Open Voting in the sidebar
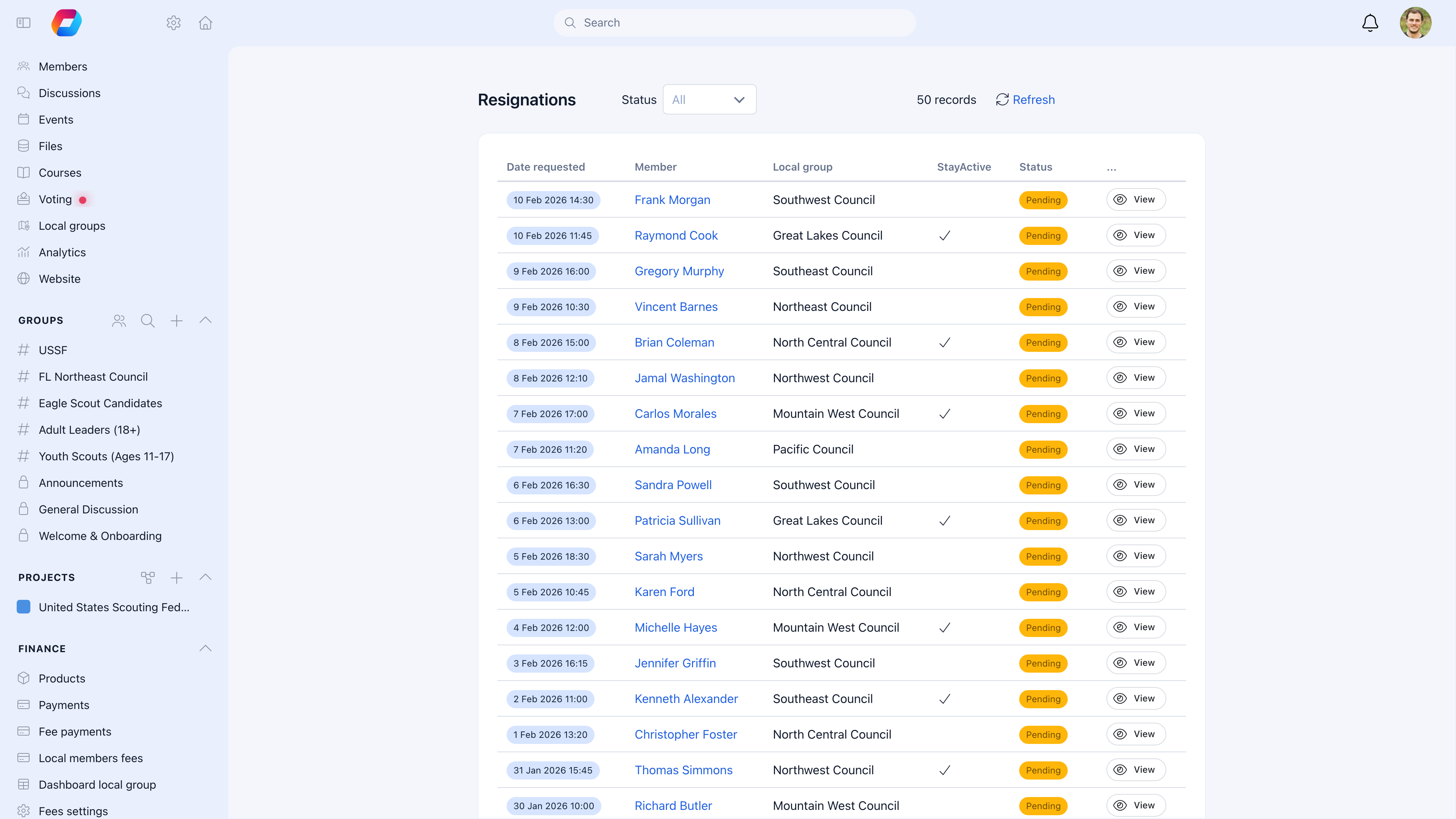This screenshot has width=1456, height=819. pyautogui.click(x=55, y=199)
